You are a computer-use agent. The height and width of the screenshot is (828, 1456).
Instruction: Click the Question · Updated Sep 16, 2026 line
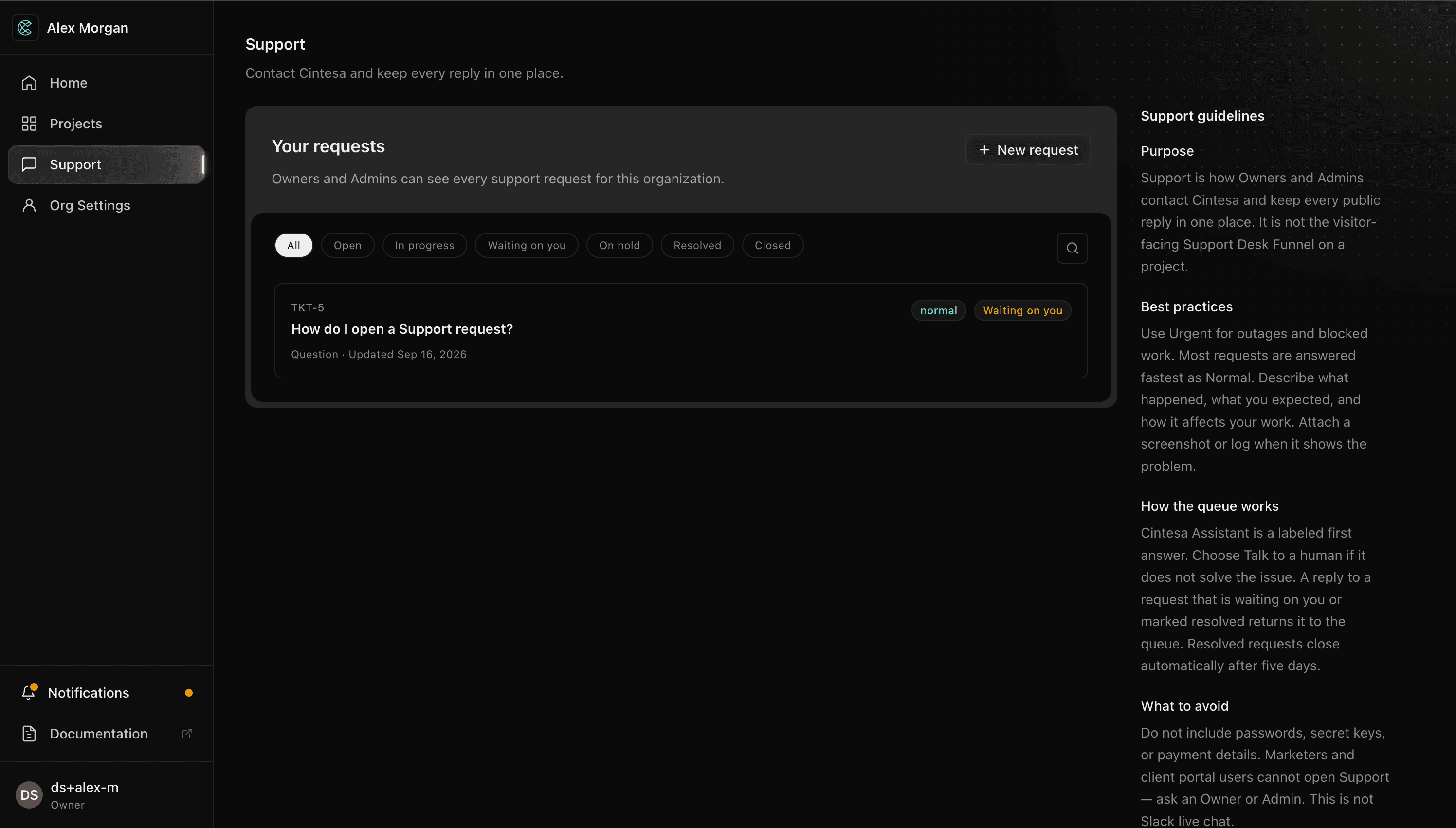[x=379, y=354]
